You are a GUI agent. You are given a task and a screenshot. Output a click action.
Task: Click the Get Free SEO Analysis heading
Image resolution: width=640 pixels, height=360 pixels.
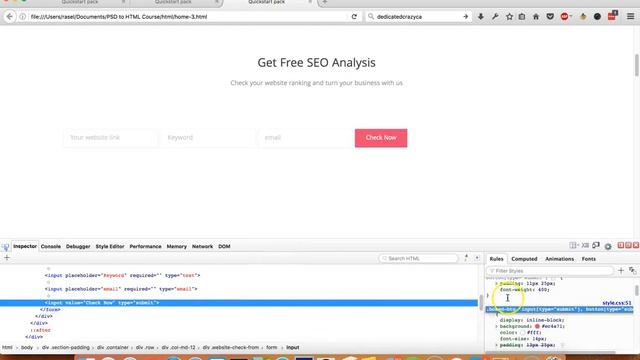click(x=316, y=62)
